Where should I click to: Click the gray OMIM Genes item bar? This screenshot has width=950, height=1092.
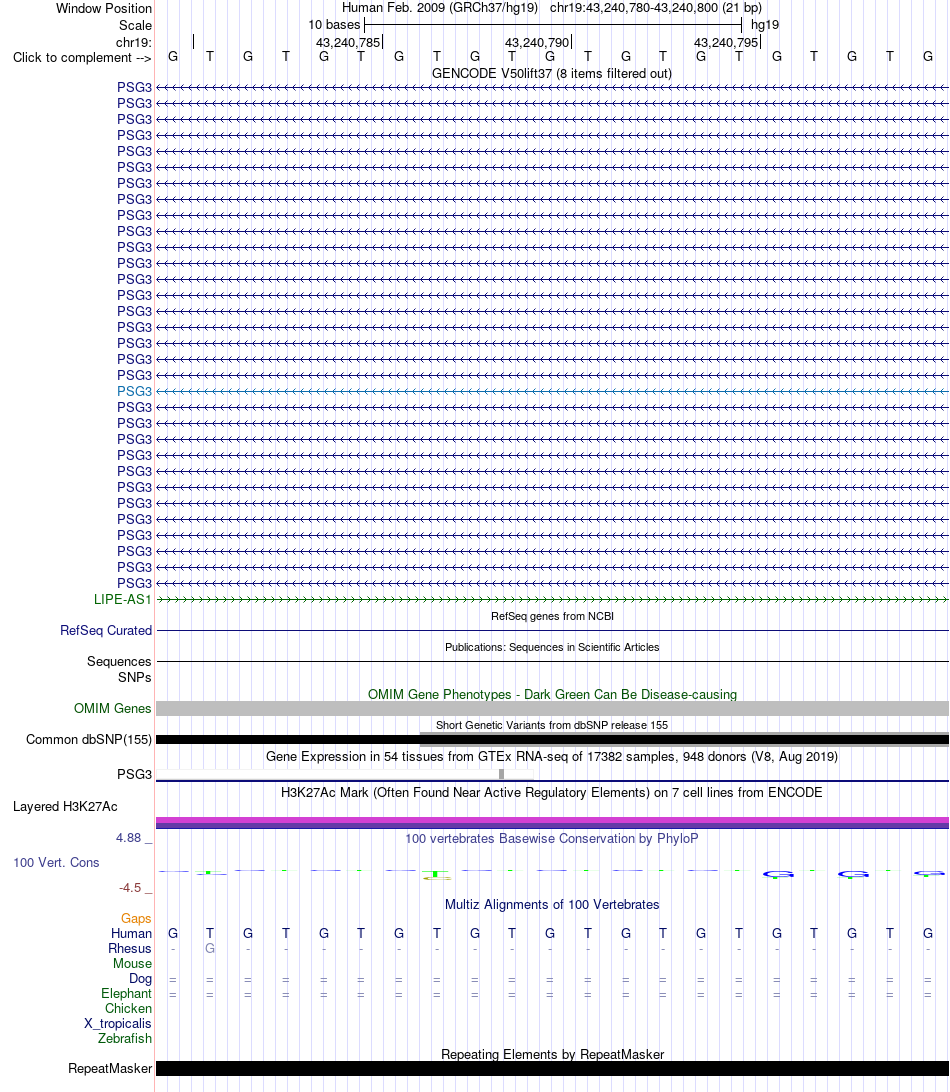pyautogui.click(x=552, y=708)
